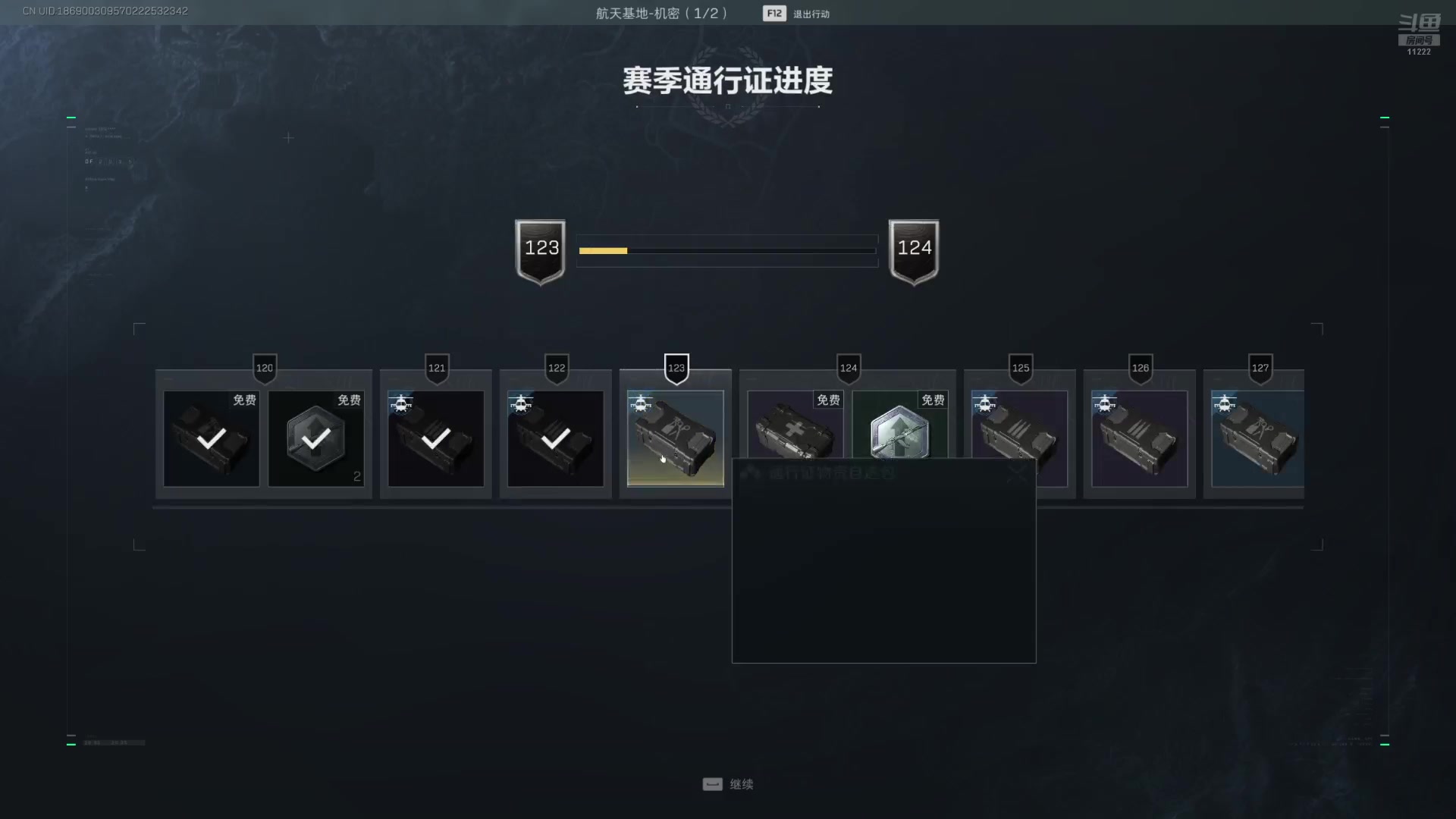Click the 120 level marker above rewards
The height and width of the screenshot is (819, 1456).
point(265,369)
